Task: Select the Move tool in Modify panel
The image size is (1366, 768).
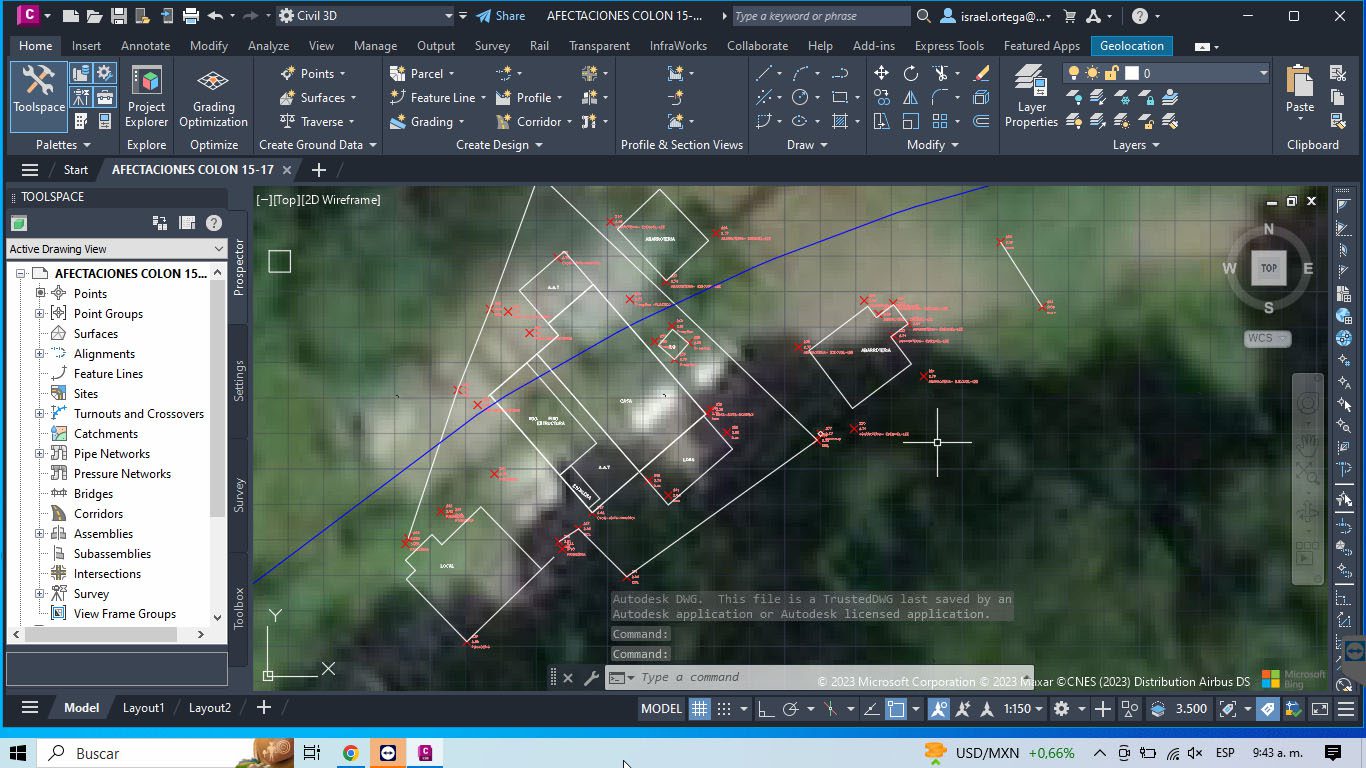Action: (x=881, y=73)
